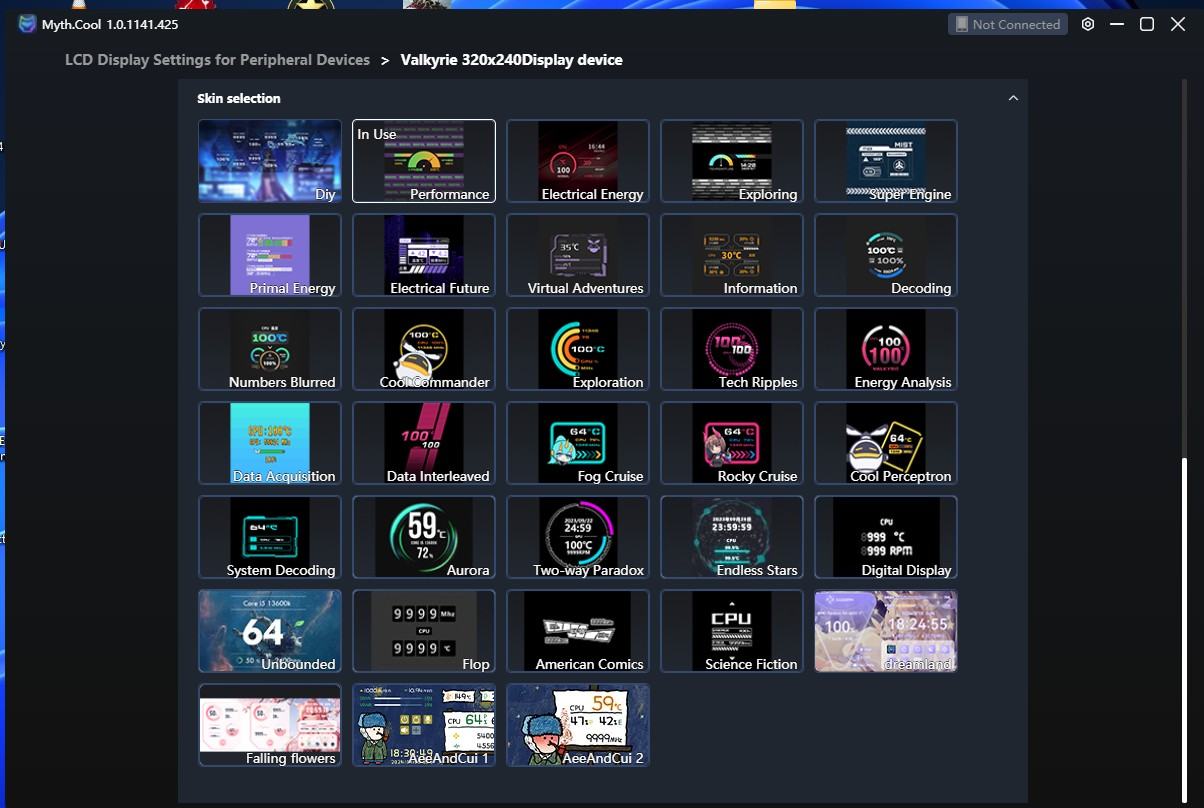
Task: Select the Tech Ripples skin
Action: [731, 349]
